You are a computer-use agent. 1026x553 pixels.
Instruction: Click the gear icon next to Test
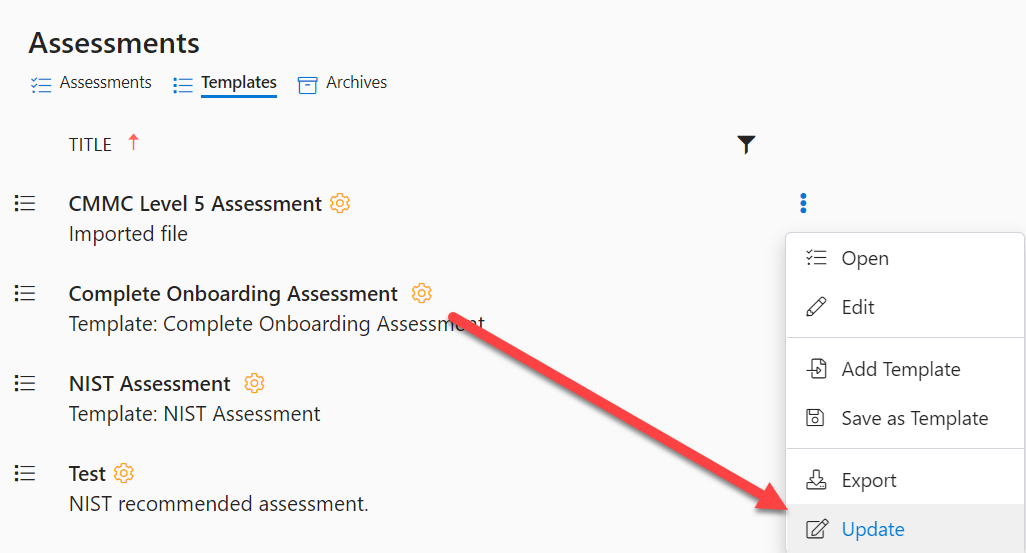(x=124, y=473)
